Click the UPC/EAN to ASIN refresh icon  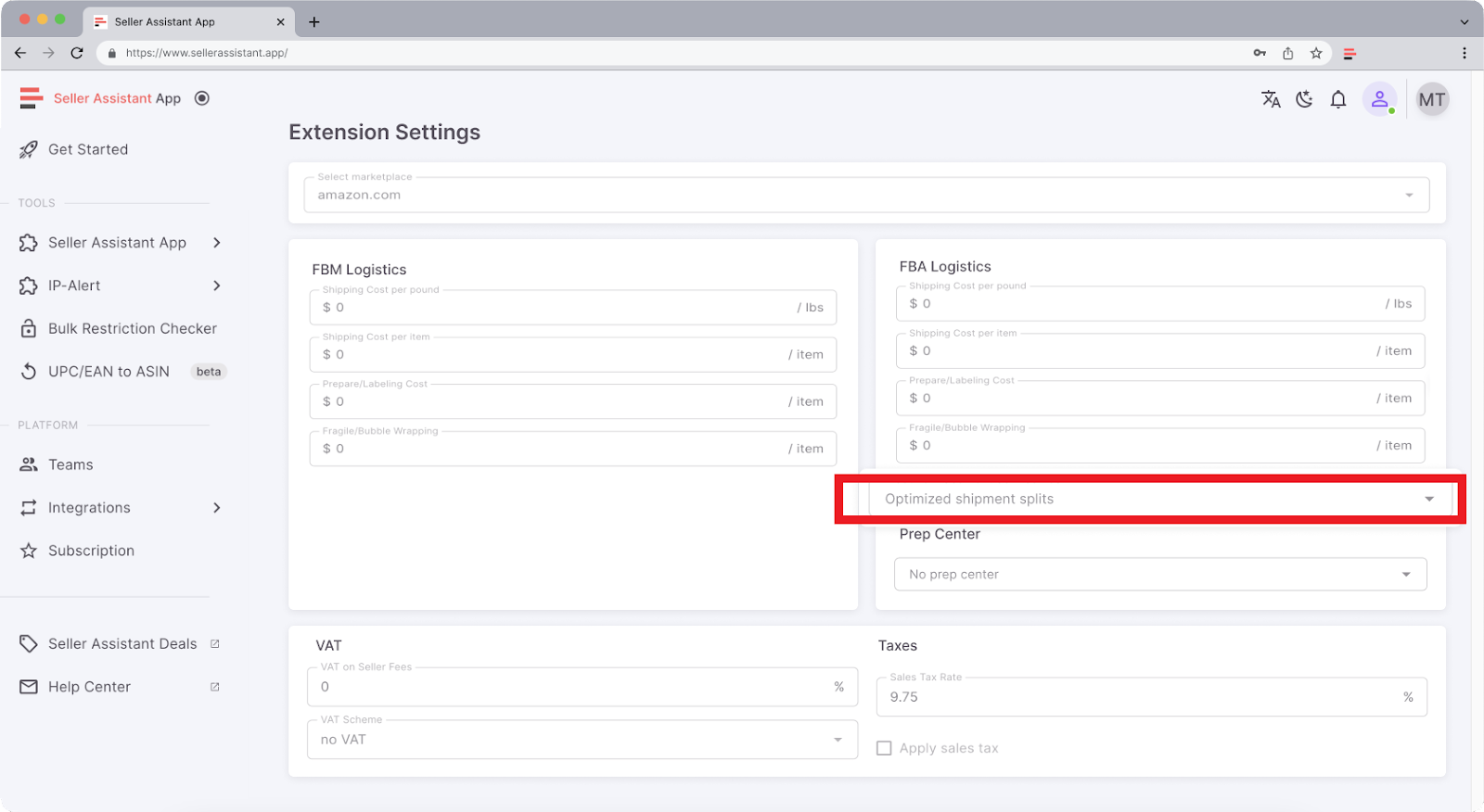coord(29,372)
